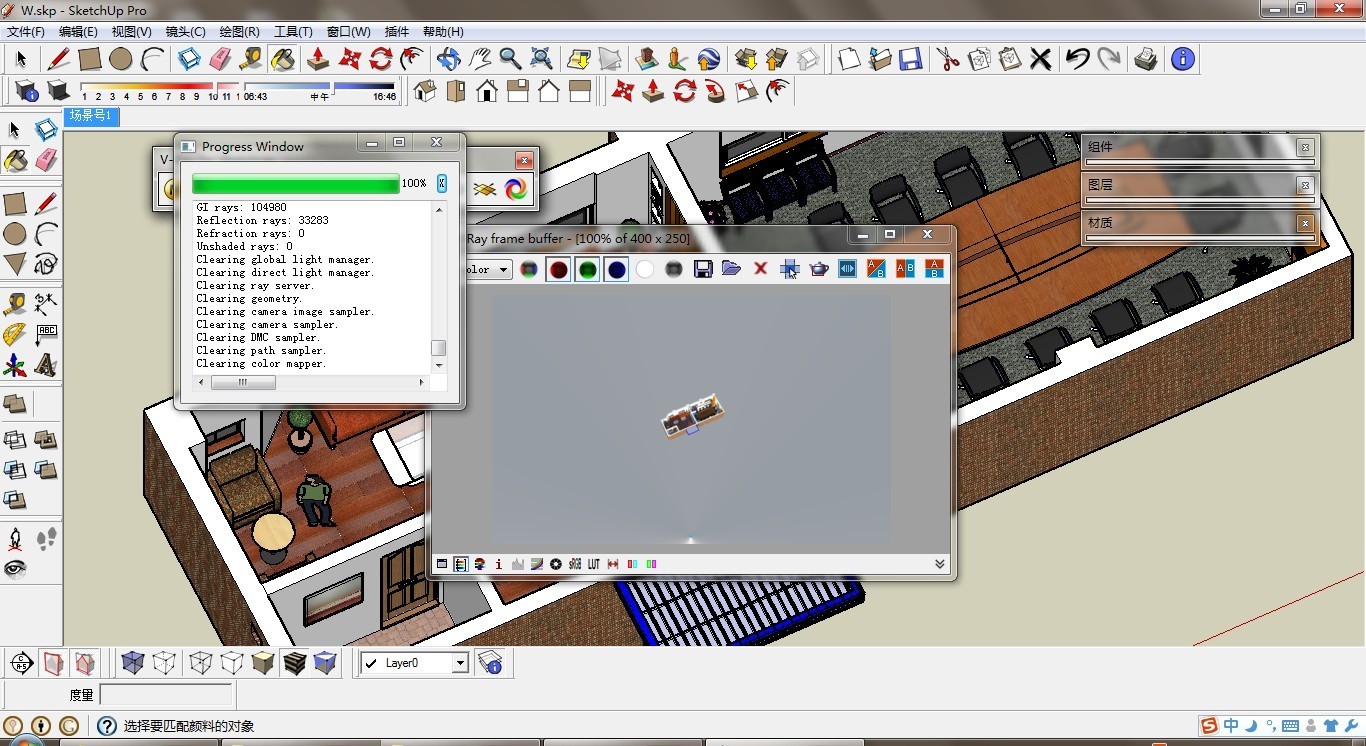
Task: Choose the Rectangle tool in top toolbar
Action: coord(89,59)
